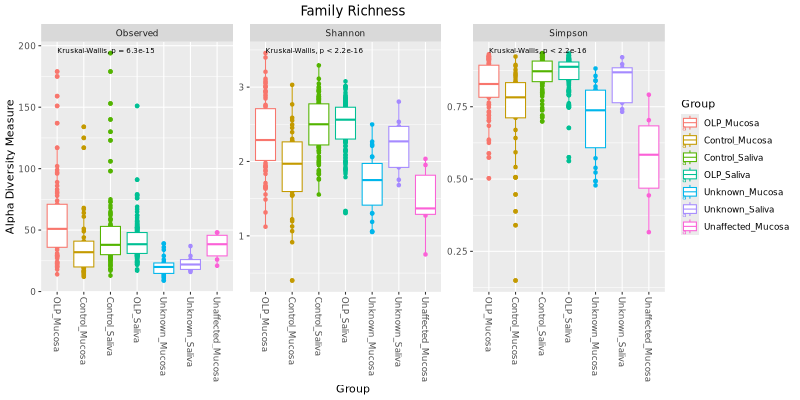
Task: Select the Observed panel strip header
Action: click(136, 33)
